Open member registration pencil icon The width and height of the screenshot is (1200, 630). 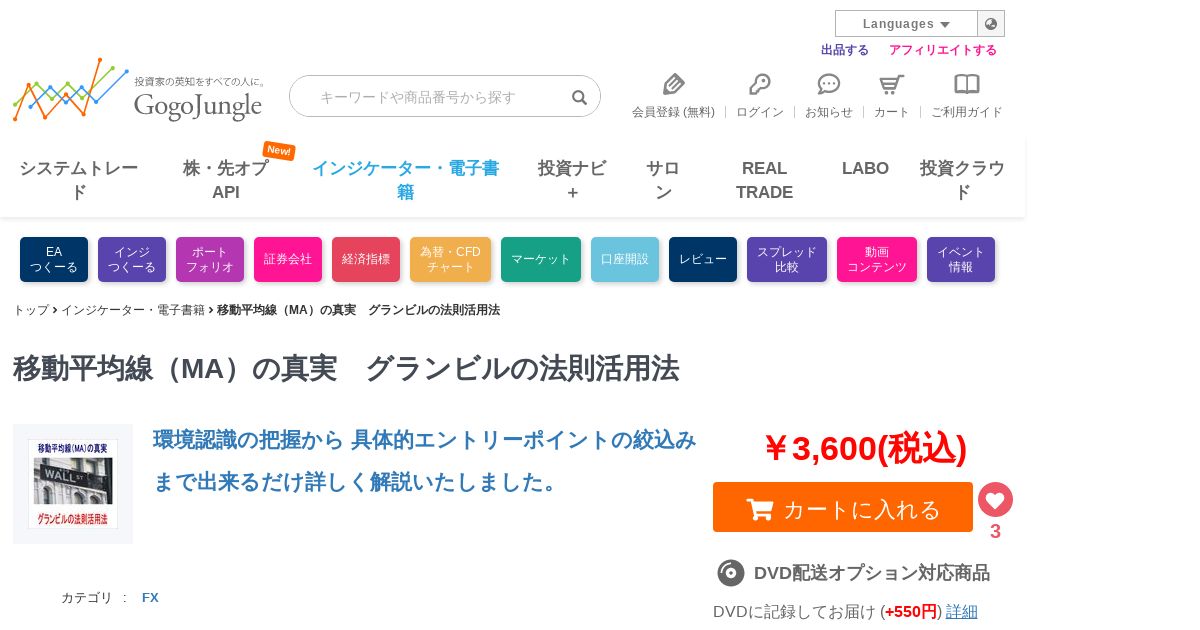tap(674, 84)
